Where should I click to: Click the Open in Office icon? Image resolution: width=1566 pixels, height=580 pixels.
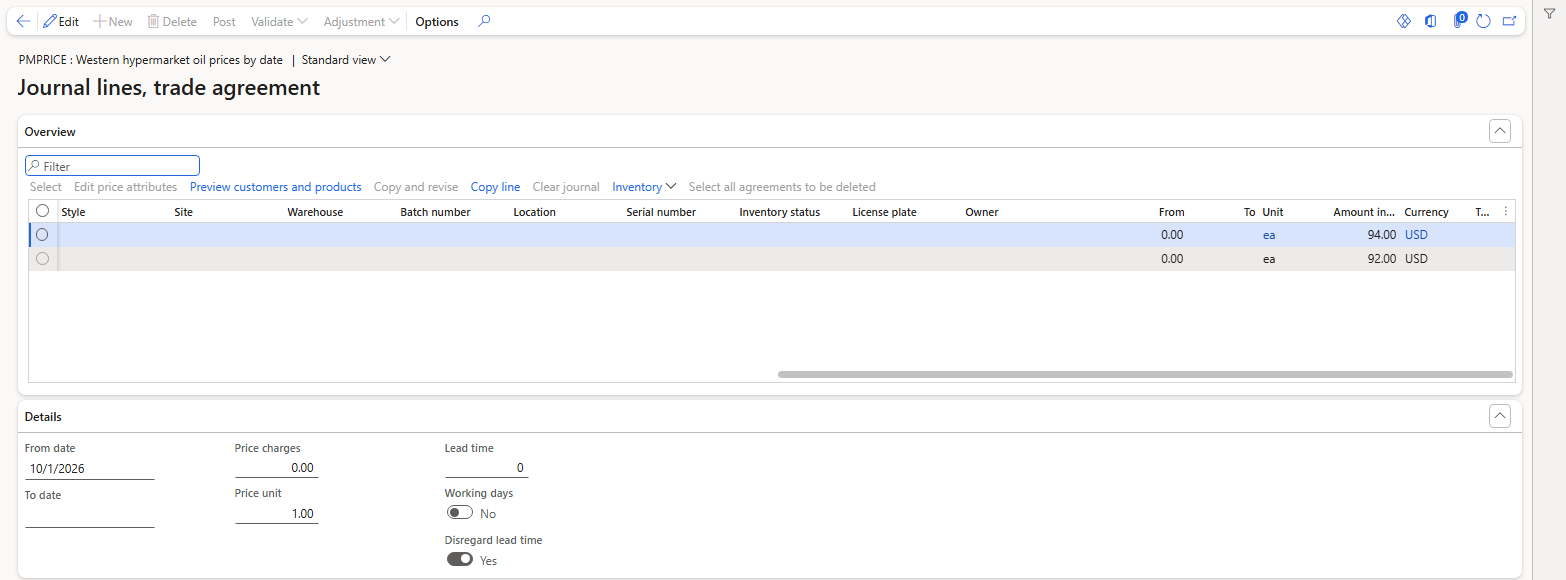click(x=1431, y=21)
